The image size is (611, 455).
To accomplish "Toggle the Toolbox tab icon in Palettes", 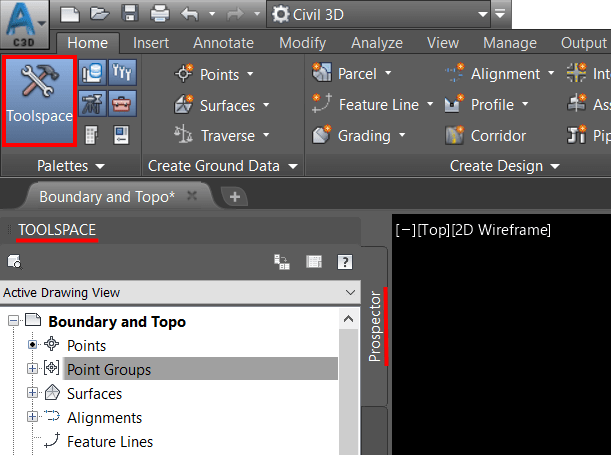I will pos(122,104).
